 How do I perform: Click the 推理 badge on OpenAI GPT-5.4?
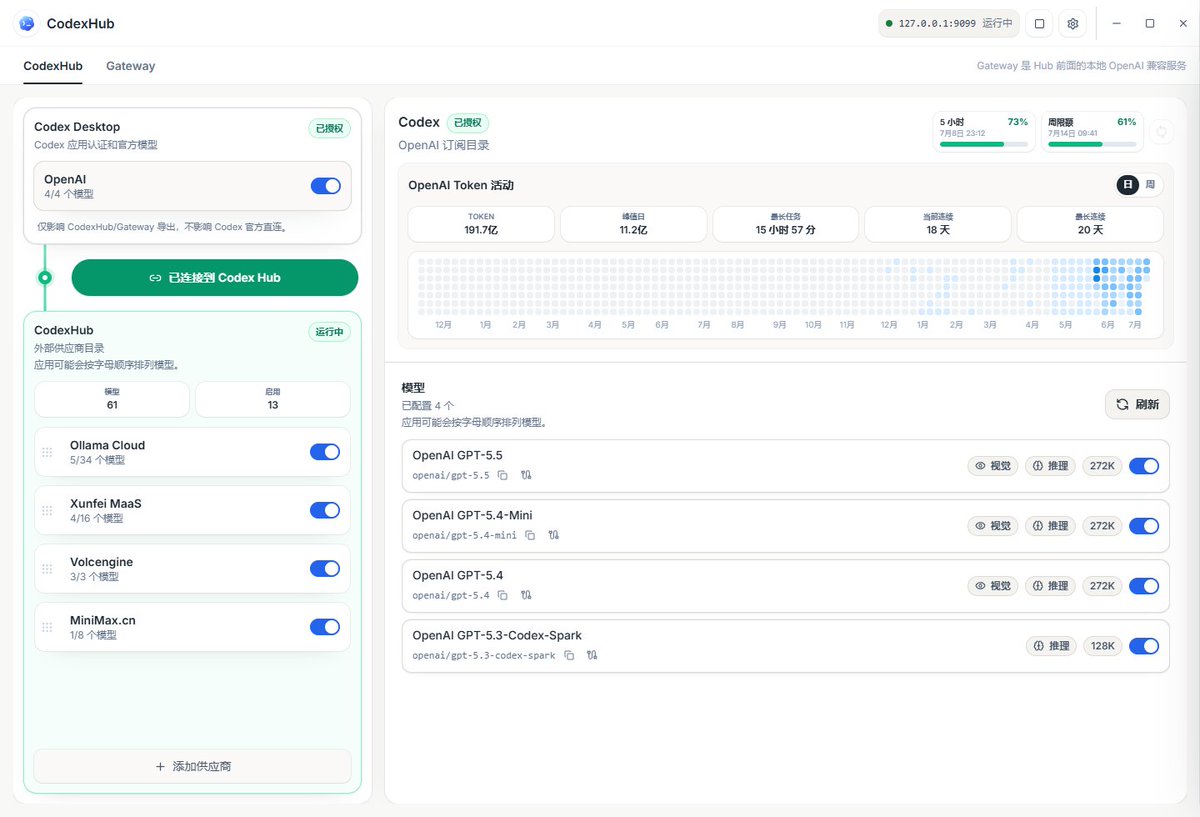coord(1051,586)
